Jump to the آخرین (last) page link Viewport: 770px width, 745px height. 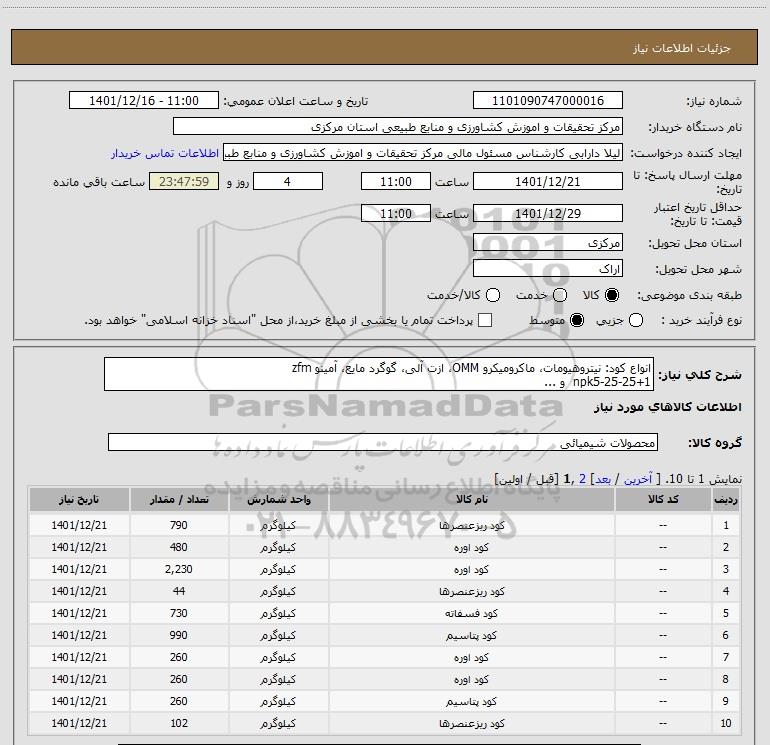click(638, 479)
